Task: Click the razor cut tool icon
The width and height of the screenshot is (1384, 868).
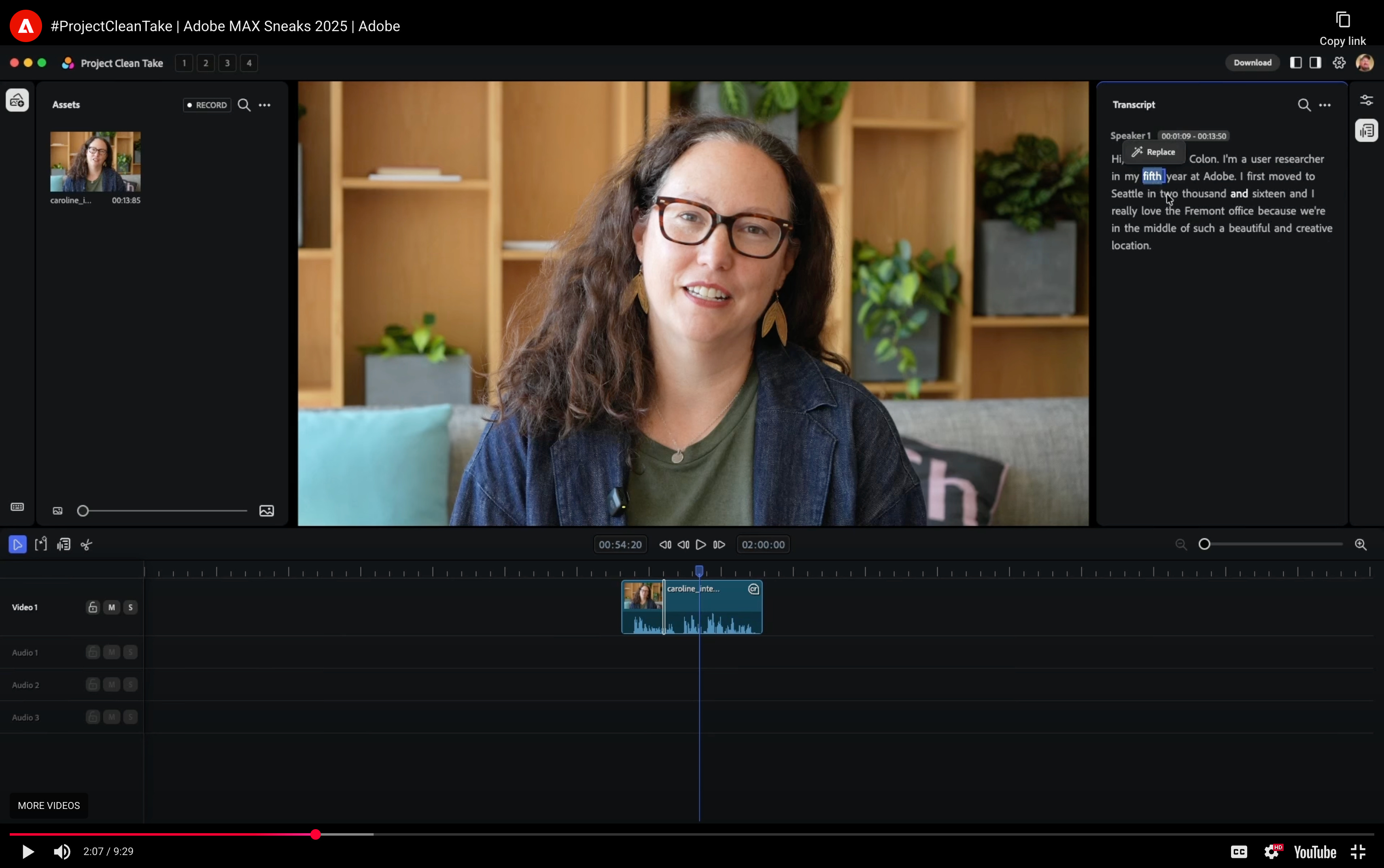Action: coord(87,544)
